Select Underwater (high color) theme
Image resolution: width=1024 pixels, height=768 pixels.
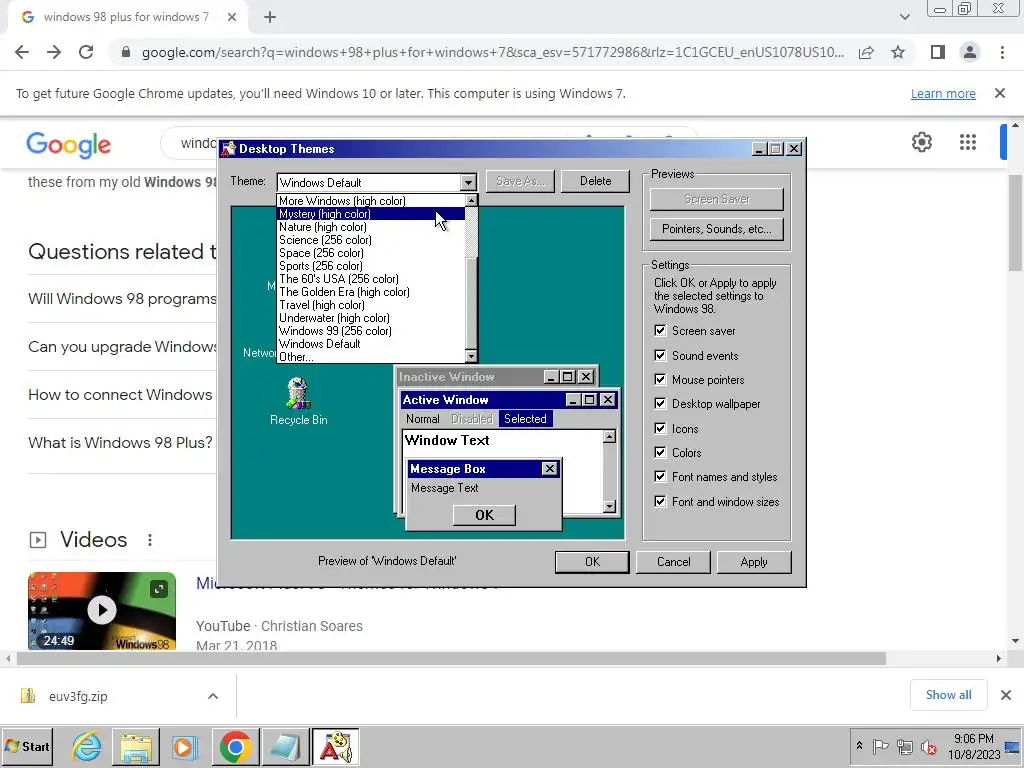pyautogui.click(x=371, y=318)
